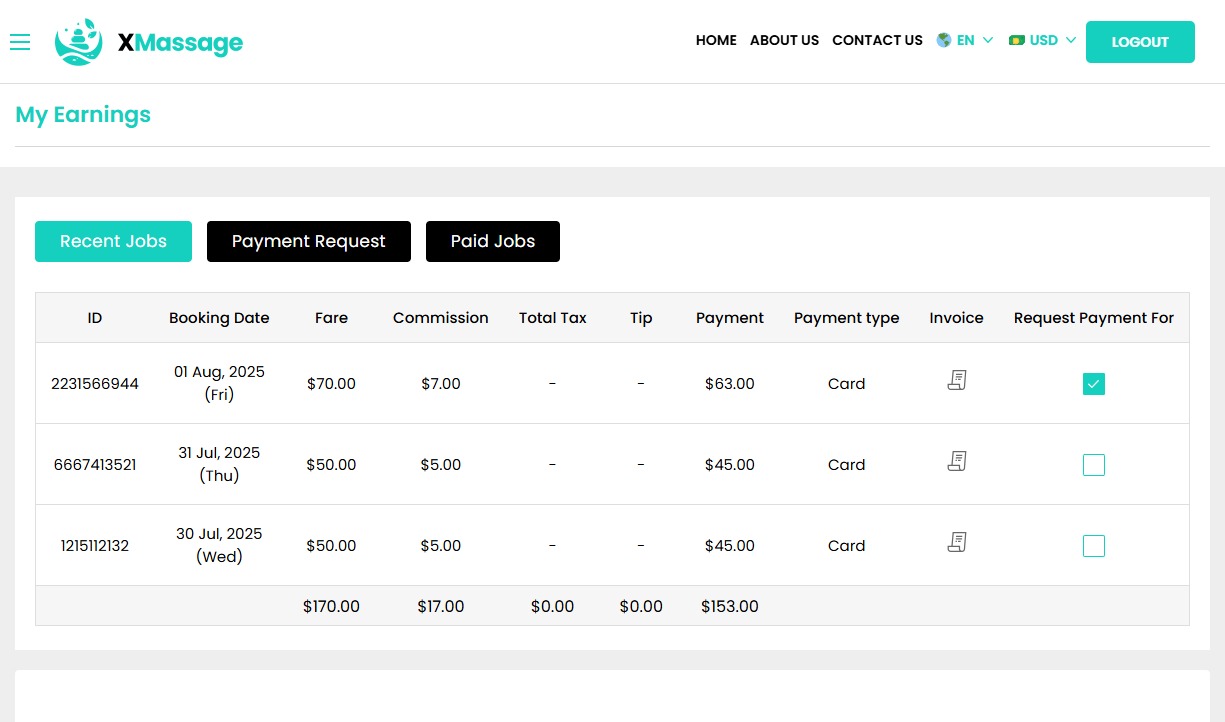The width and height of the screenshot is (1225, 722).
Task: Click the globe language icon
Action: (x=943, y=41)
